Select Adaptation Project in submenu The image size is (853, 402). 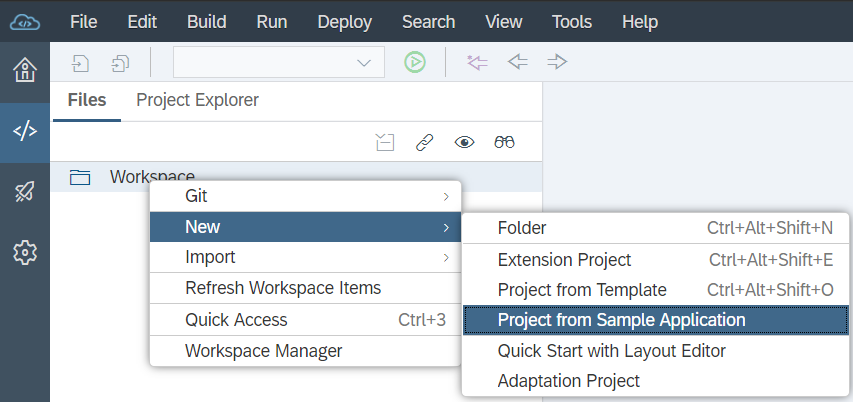coord(656,381)
